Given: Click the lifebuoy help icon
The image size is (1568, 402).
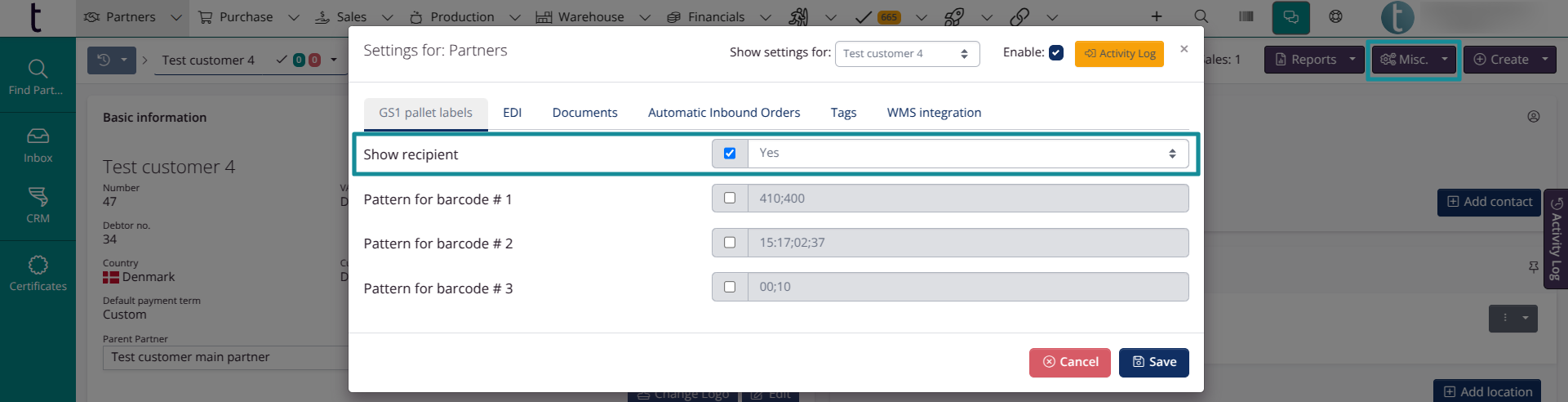Looking at the screenshot, I should point(1335,16).
